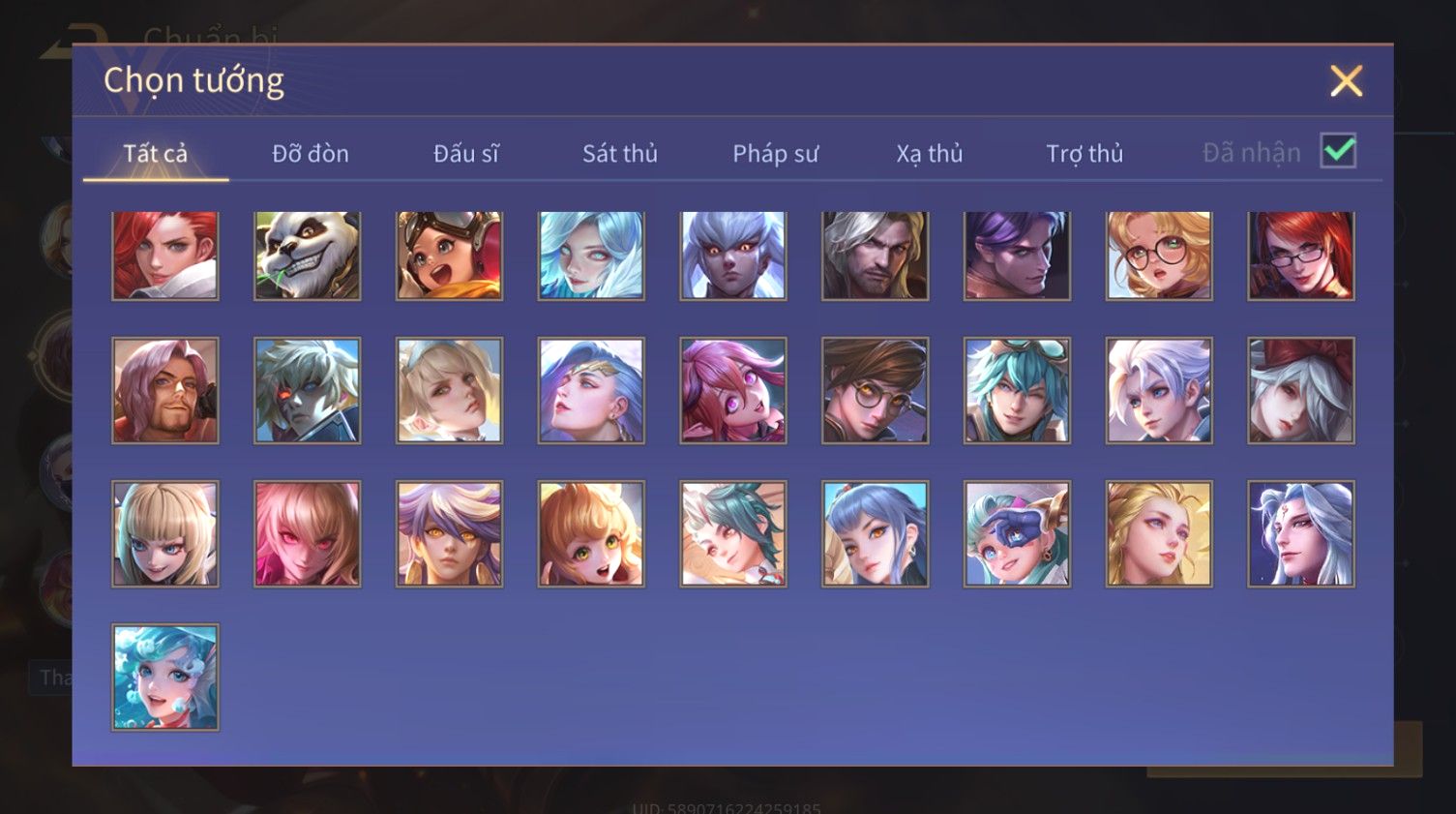Show the Pháp sư heroes tab
This screenshot has width=1456, height=814.
pos(775,153)
